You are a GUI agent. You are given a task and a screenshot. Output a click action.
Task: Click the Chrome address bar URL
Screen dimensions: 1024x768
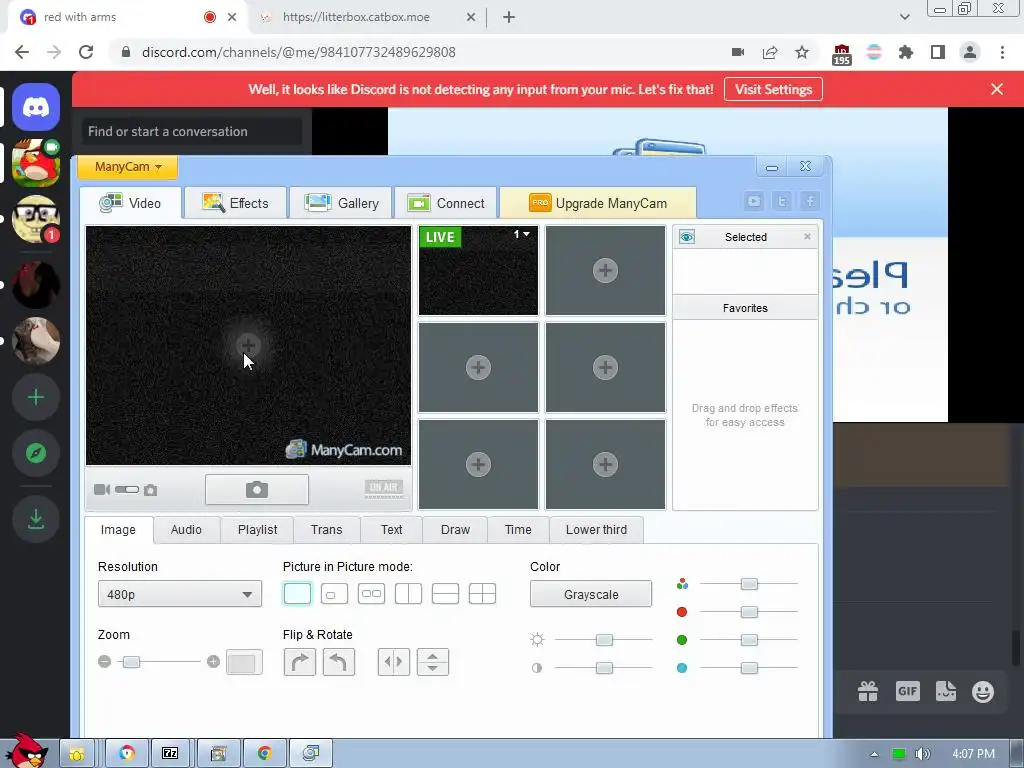tap(298, 52)
